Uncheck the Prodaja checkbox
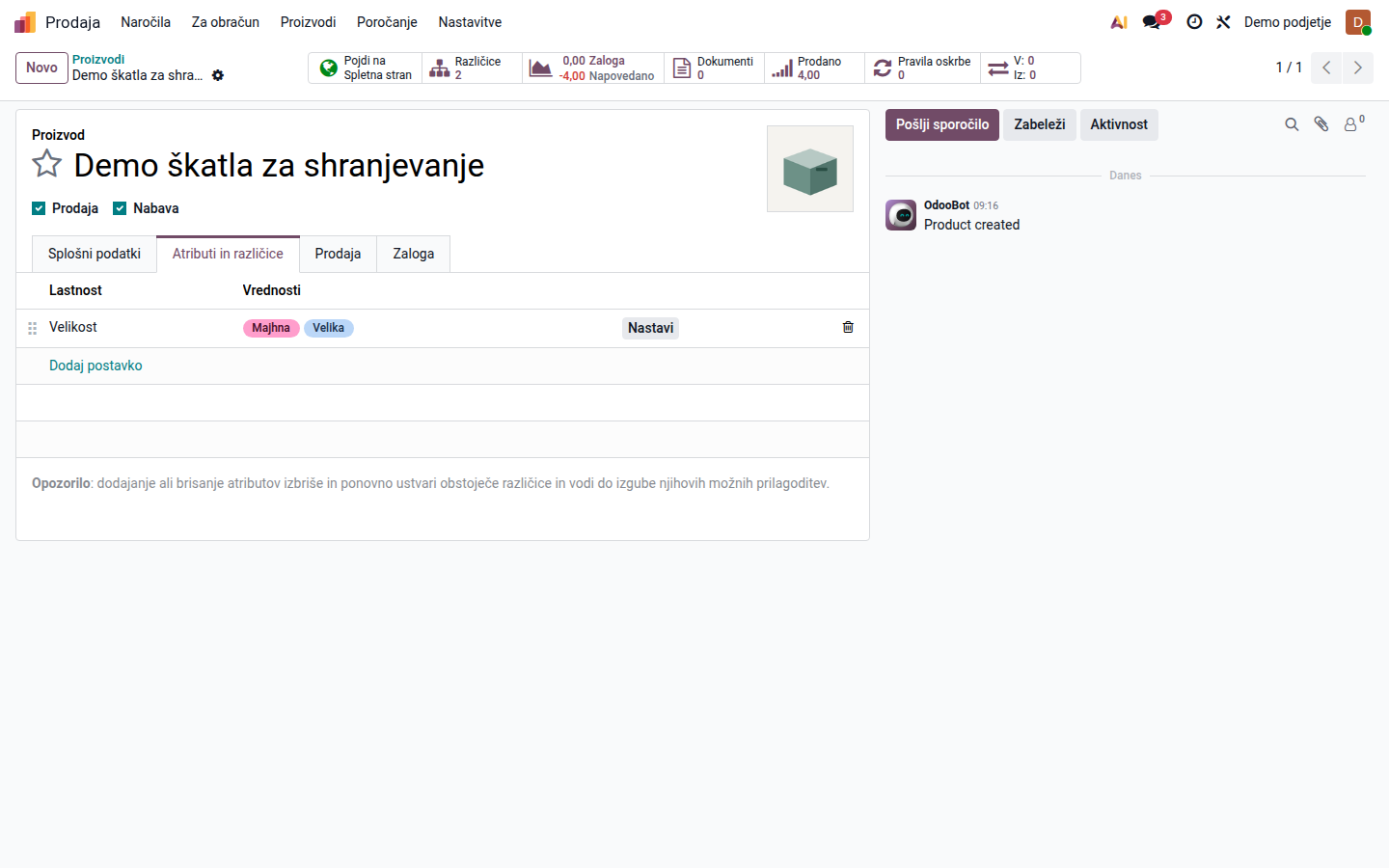 [39, 208]
